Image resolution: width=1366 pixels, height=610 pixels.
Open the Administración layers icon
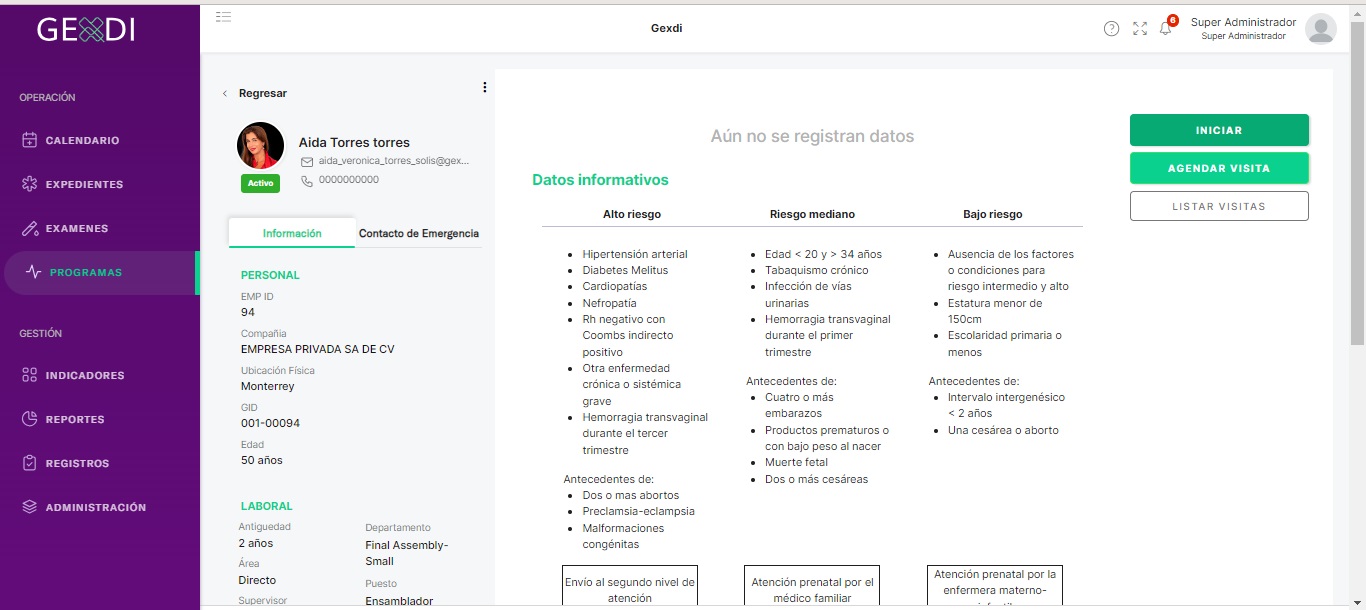[30, 507]
